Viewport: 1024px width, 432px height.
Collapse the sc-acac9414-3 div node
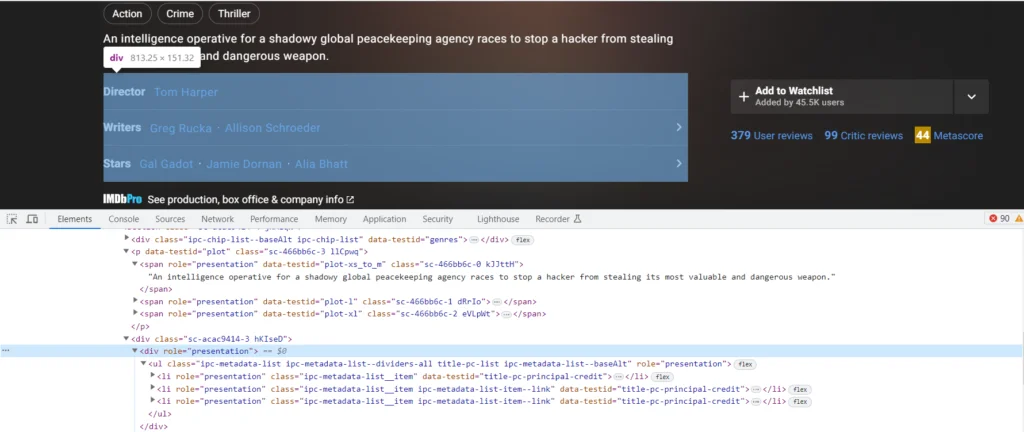[127, 339]
